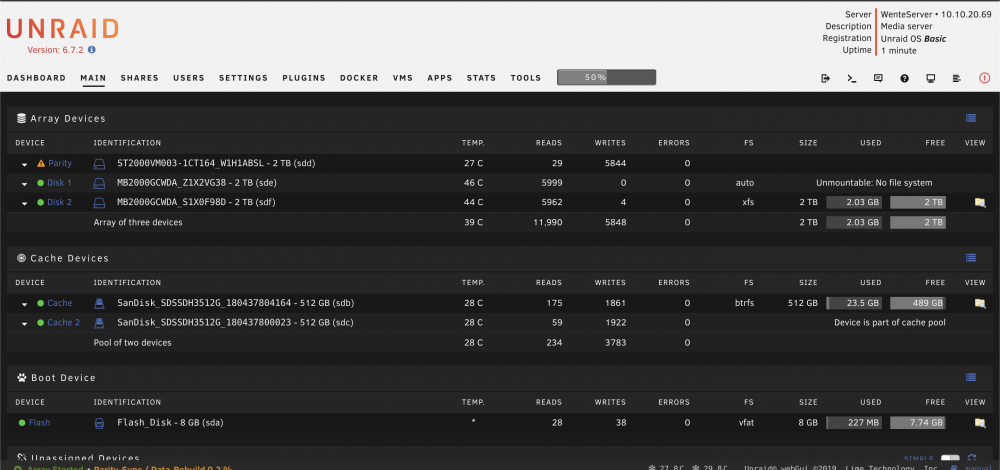Click the drive icon in the Disk 1 row

point(99,184)
